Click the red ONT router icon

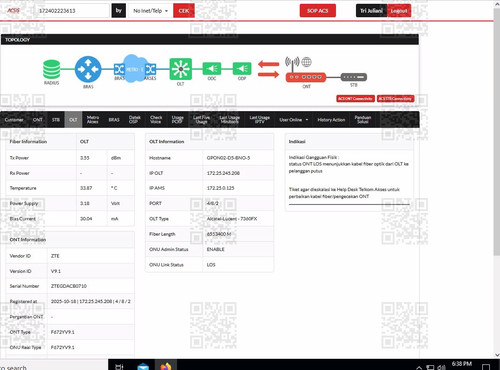[306, 77]
